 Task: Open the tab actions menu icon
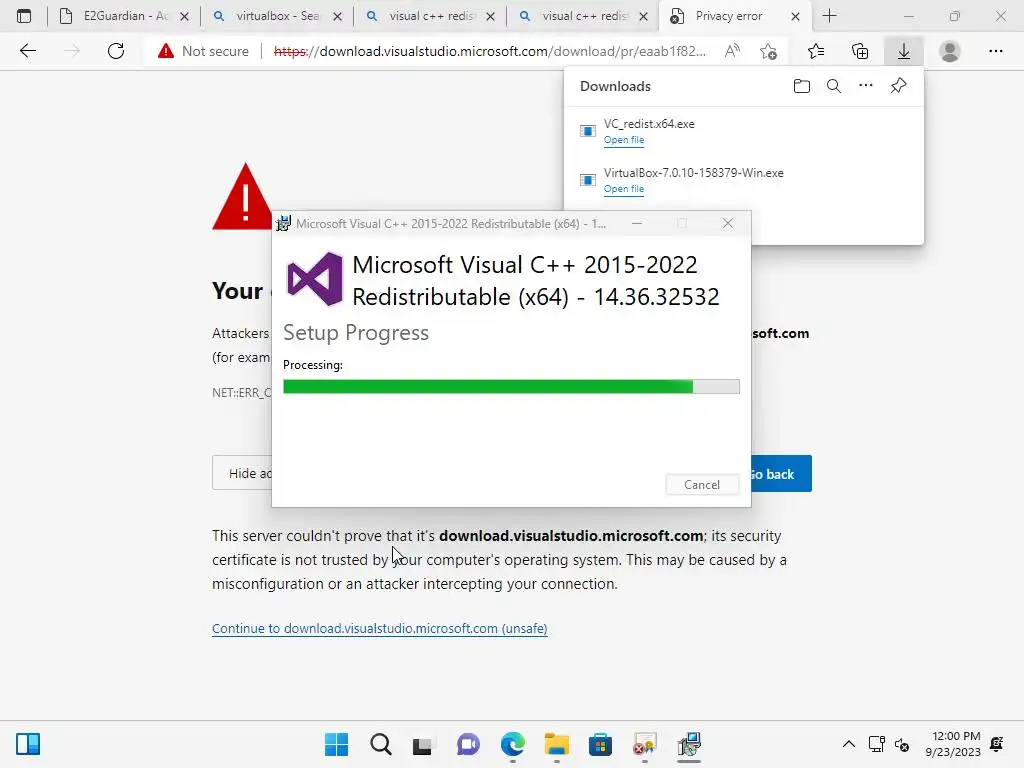[x=24, y=16]
